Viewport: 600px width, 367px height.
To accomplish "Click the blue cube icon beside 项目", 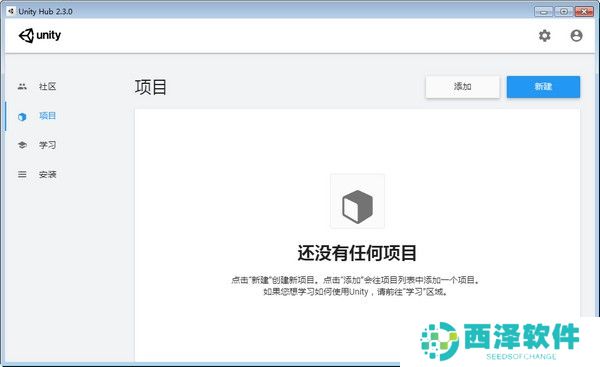I will coord(22,116).
